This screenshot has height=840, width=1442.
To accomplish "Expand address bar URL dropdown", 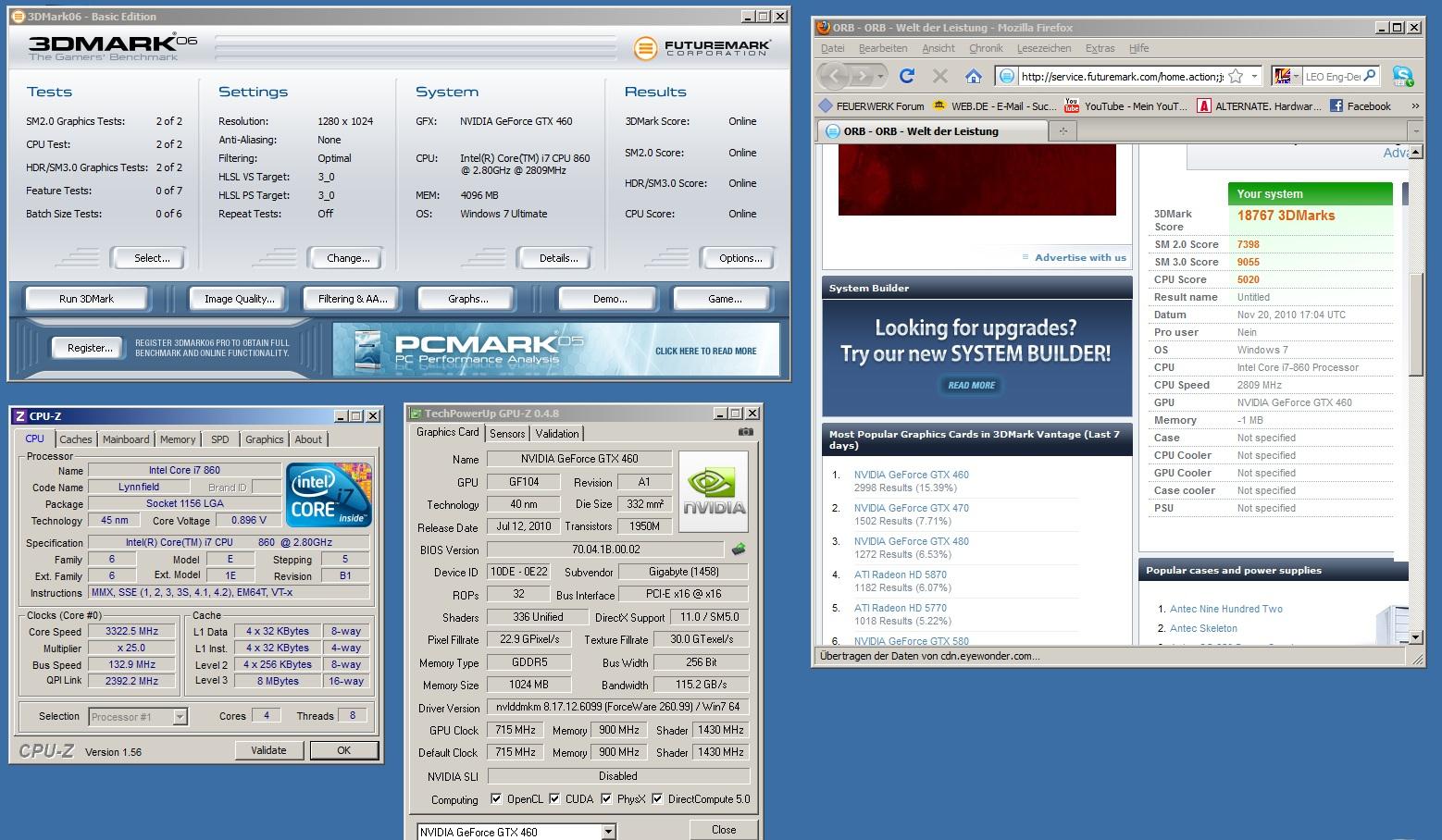I will pos(1254,76).
